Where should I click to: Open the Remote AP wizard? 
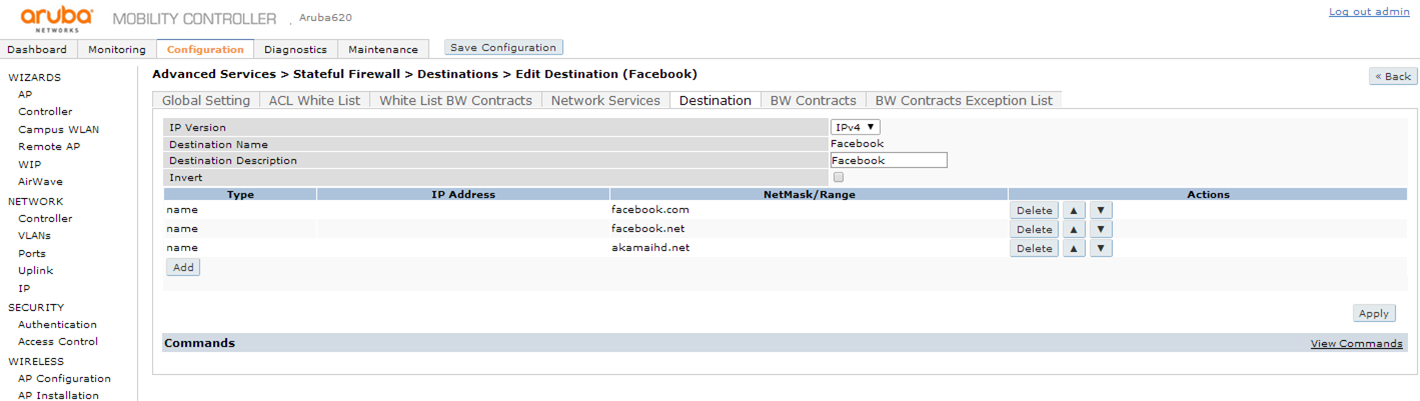click(49, 146)
